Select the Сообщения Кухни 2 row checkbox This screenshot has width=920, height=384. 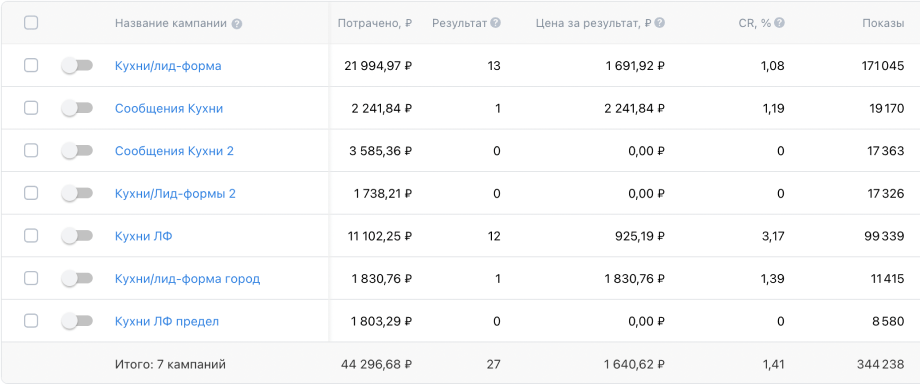31,150
